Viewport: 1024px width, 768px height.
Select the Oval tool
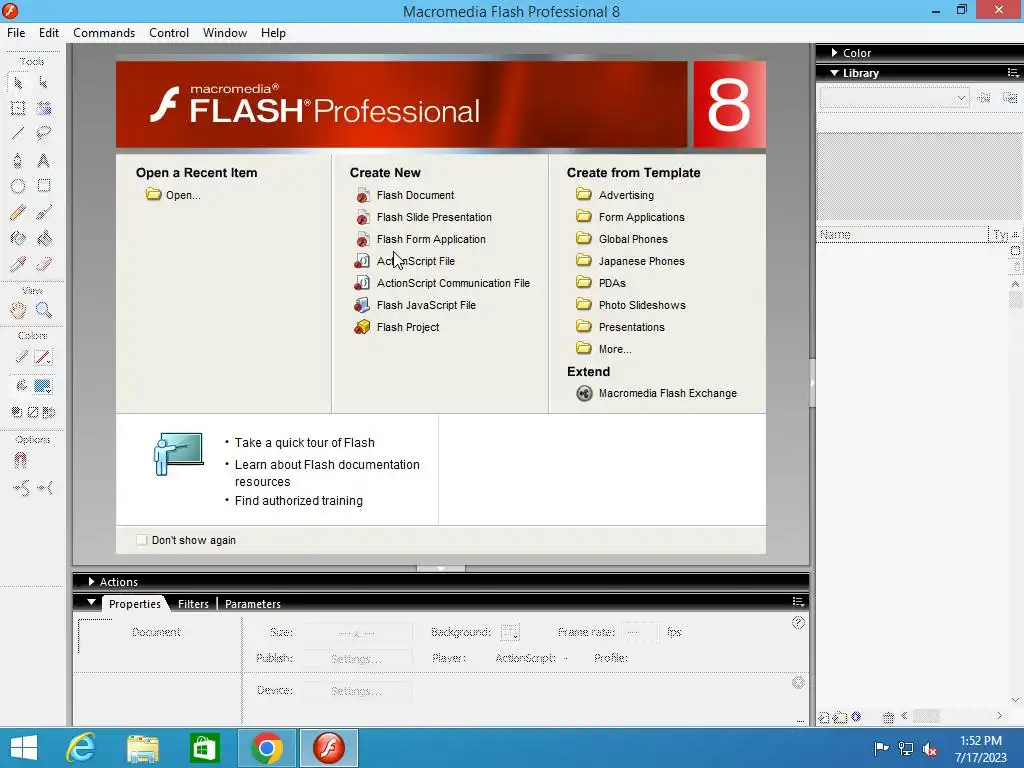click(18, 186)
